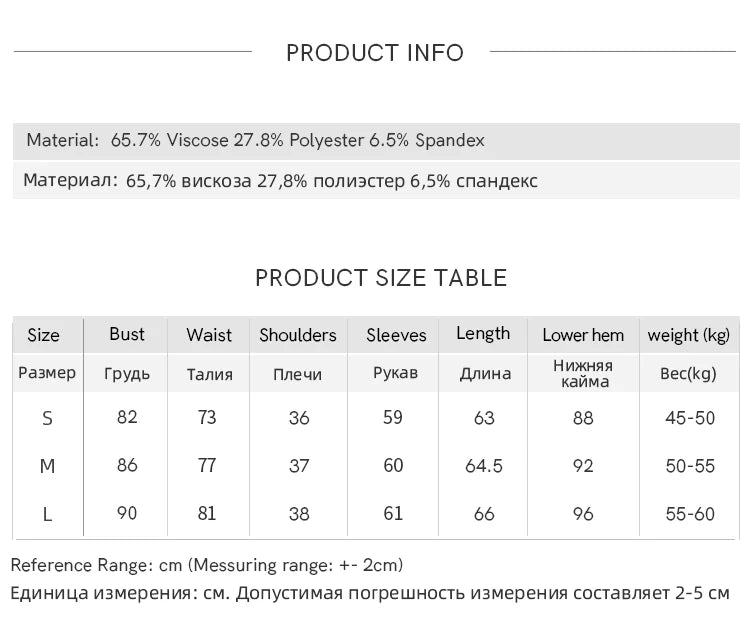The image size is (750, 630).
Task: Select the Russian Материал composition row
Action: (x=281, y=181)
